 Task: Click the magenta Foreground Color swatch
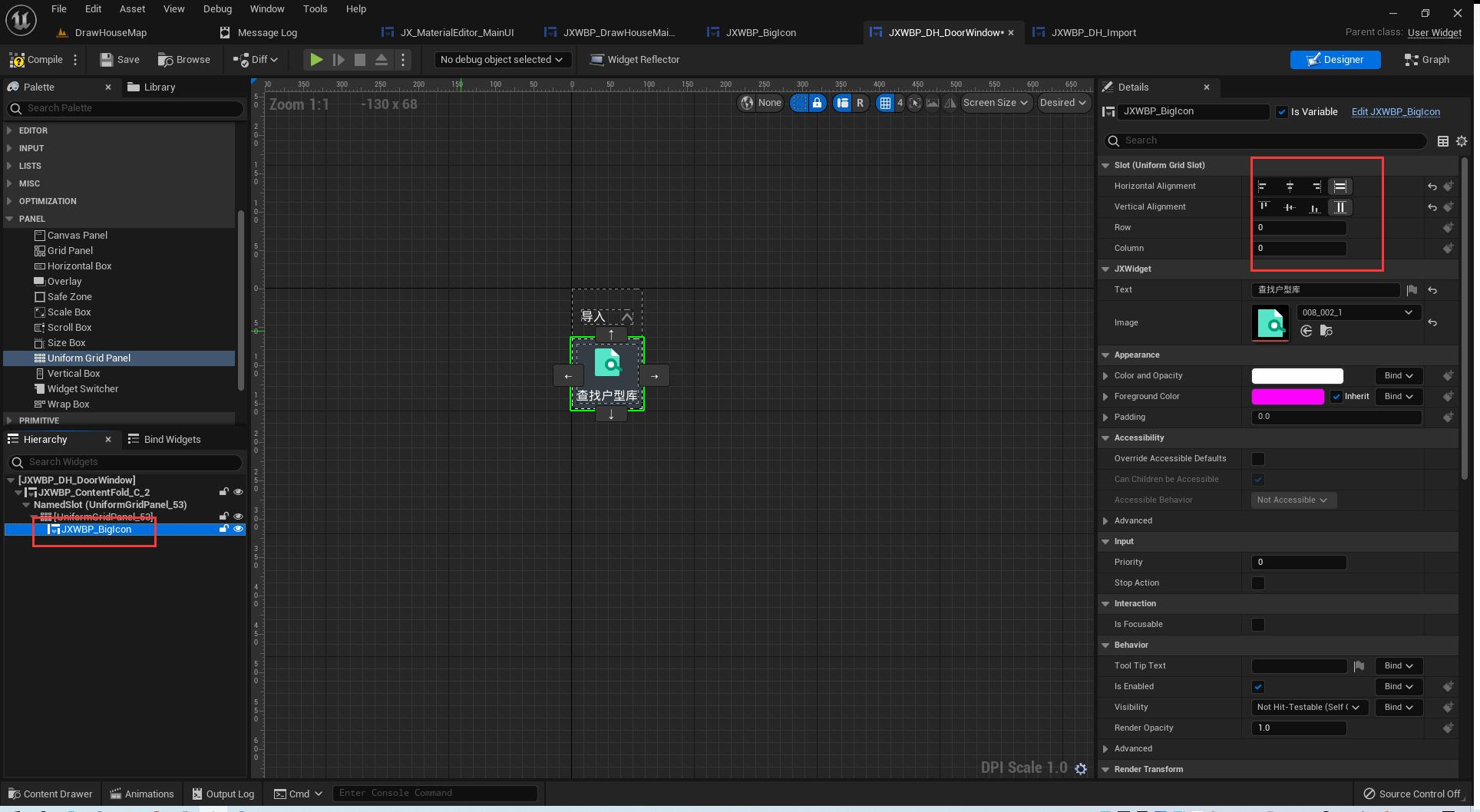(x=1289, y=397)
